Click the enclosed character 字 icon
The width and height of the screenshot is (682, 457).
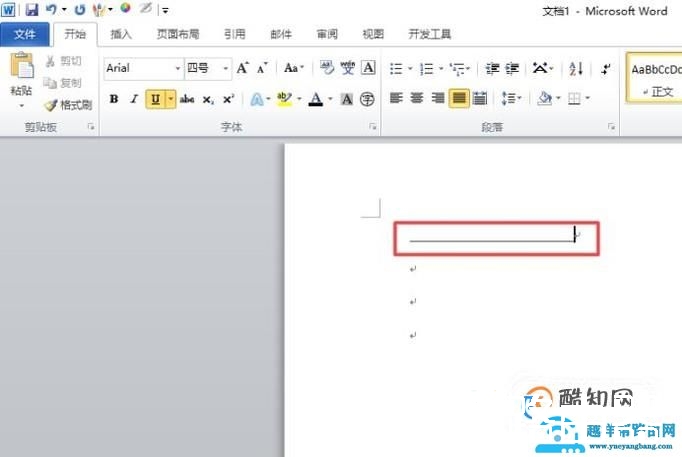point(367,100)
